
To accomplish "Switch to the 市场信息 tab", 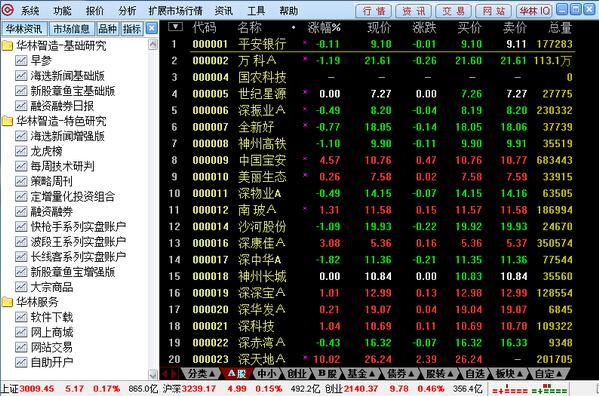I will 71,29.
